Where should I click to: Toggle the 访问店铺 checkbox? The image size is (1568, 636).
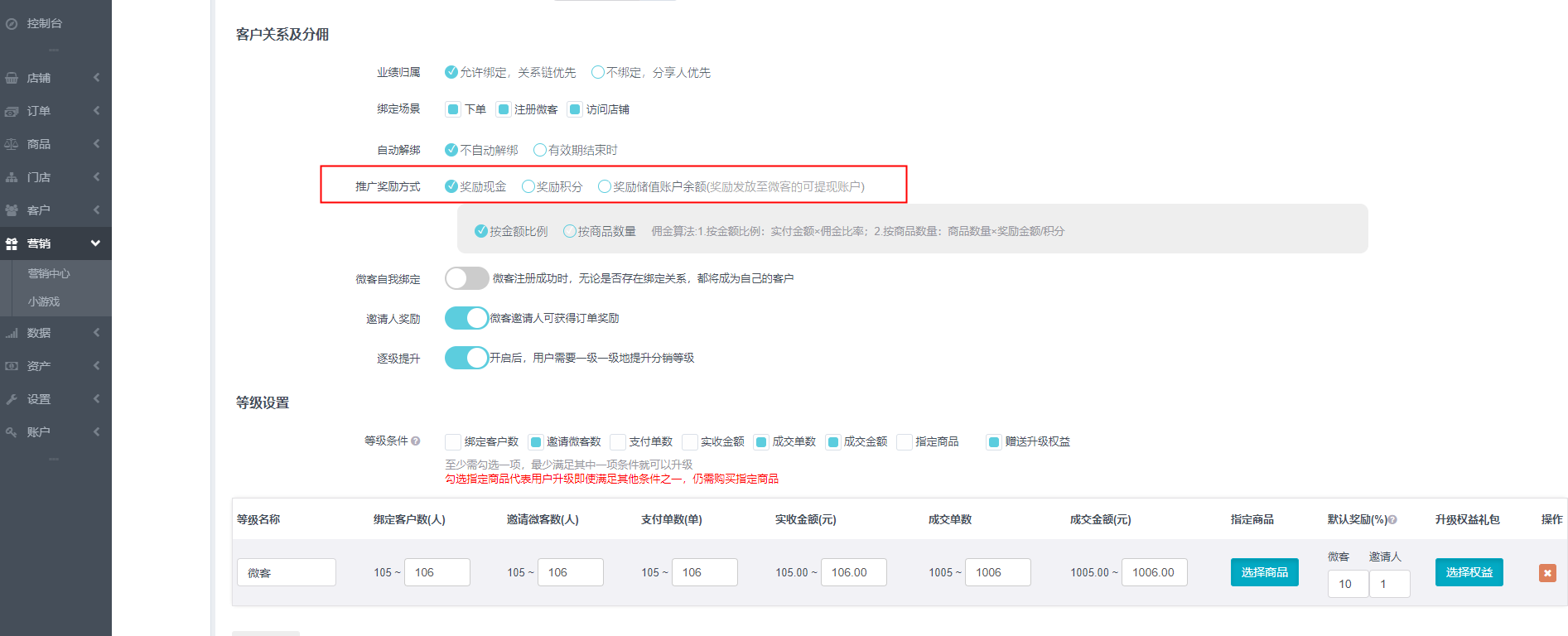click(x=575, y=109)
